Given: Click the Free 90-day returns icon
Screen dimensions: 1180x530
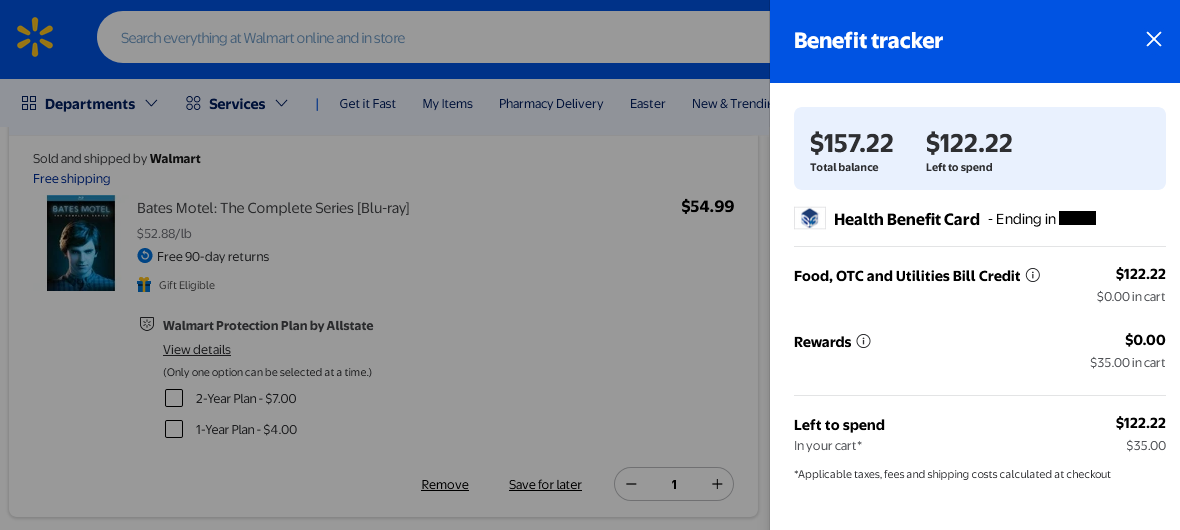Looking at the screenshot, I should (144, 256).
